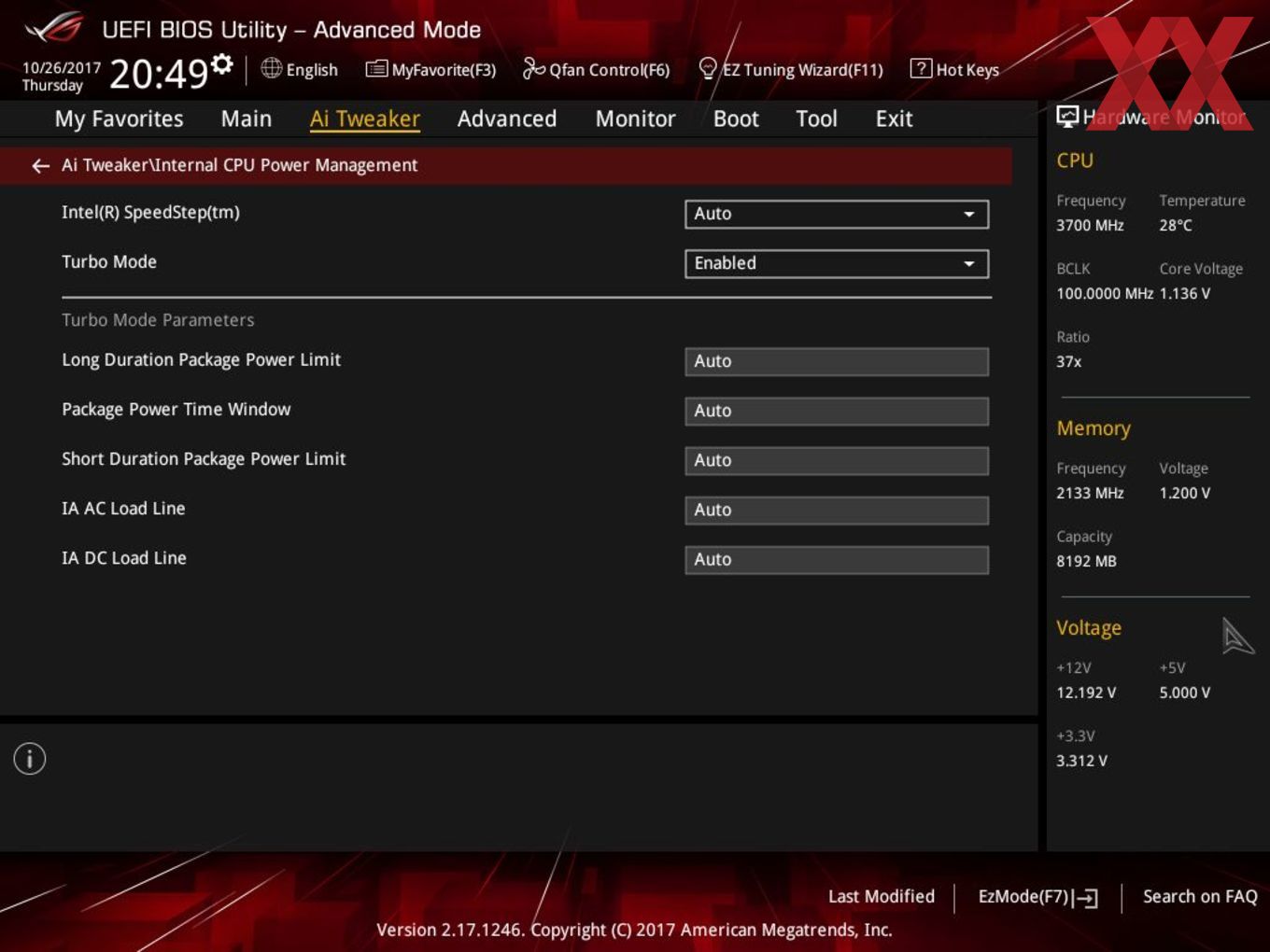Open the Turbo Mode dropdown

837,263
